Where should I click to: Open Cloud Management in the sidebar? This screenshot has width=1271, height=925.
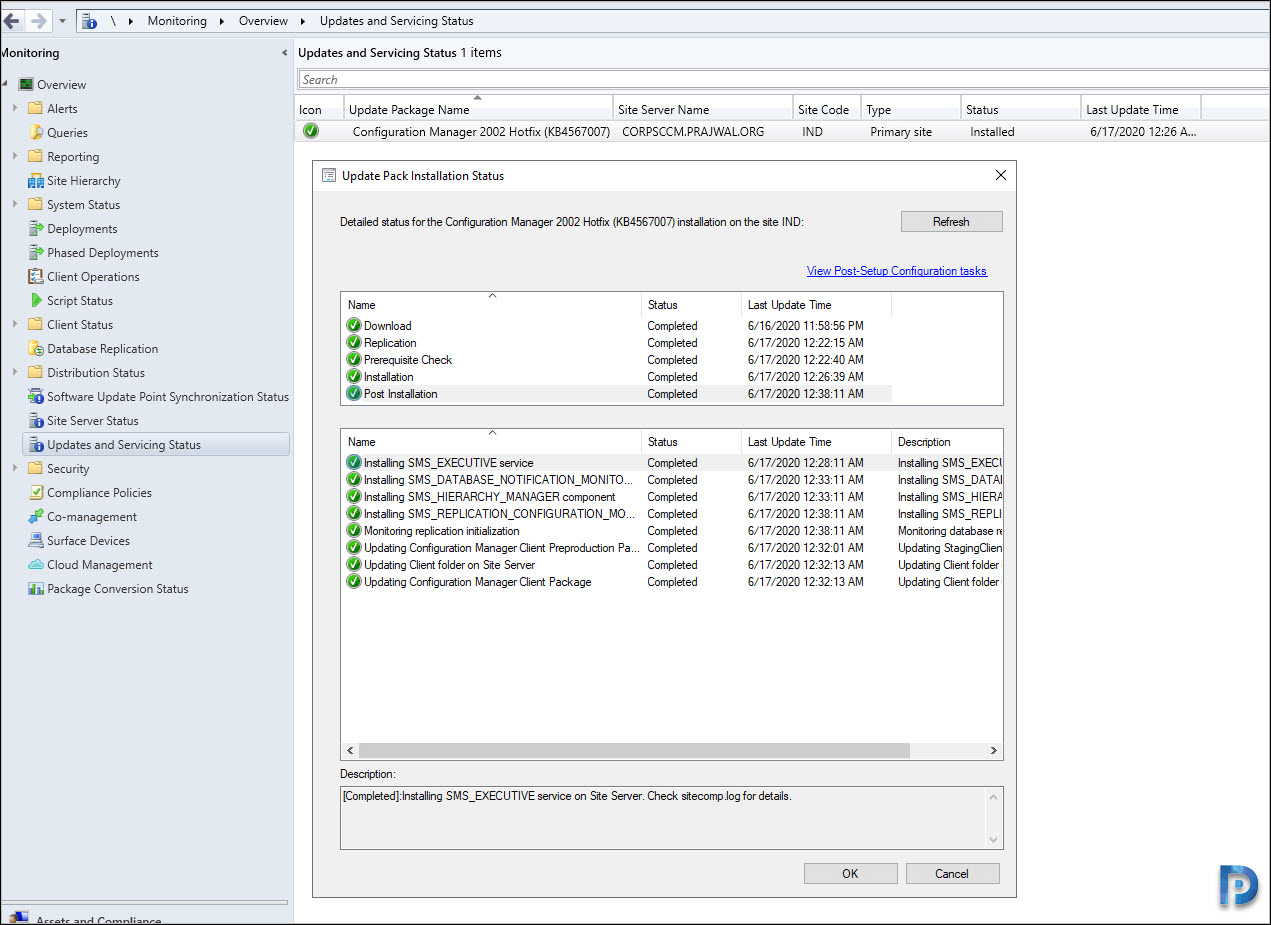[100, 565]
